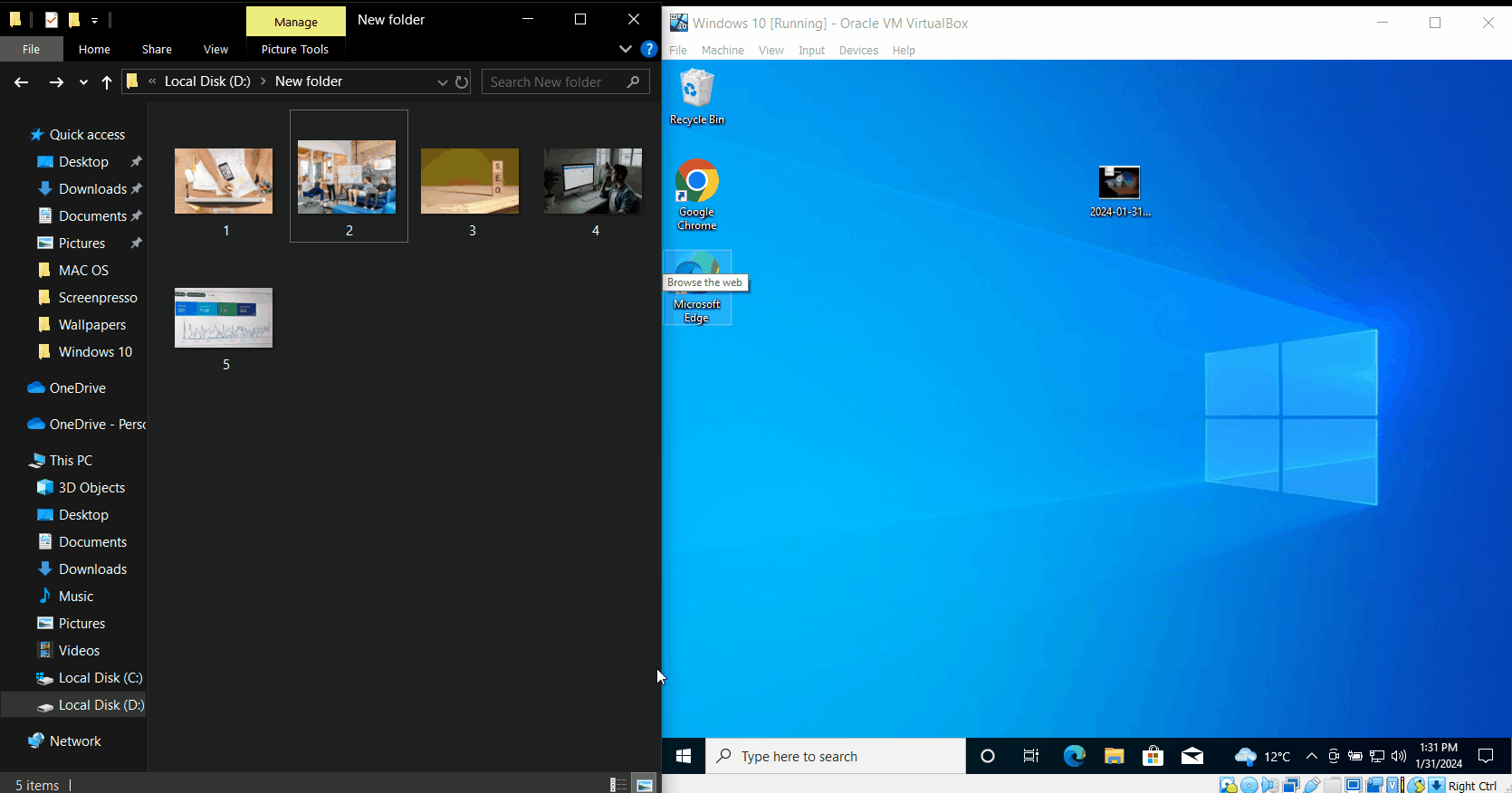Select the Recycle Bin on the VM desktop
Screen dimensions: 1512x793
[x=697, y=97]
